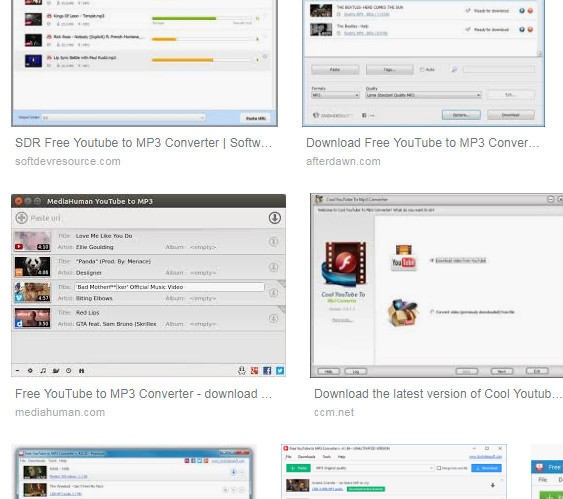
Task: Click the settings gear icon in MediaHuman toolbar
Action: [x=30, y=370]
